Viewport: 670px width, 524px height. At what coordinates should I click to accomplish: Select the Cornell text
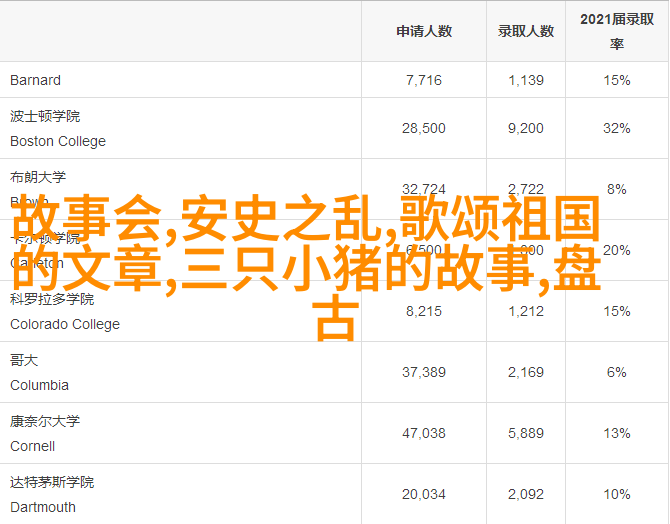click(32, 446)
